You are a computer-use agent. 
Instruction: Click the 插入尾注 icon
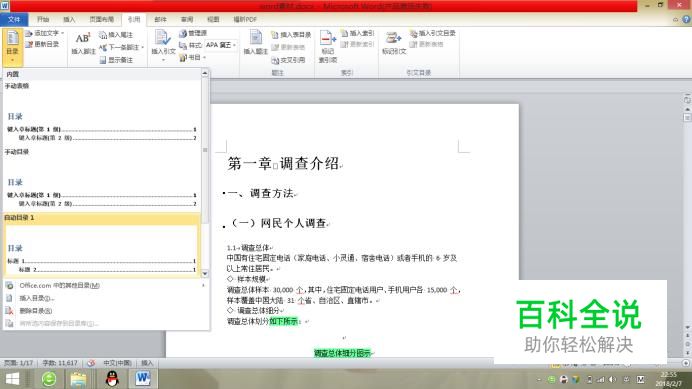(x=103, y=35)
